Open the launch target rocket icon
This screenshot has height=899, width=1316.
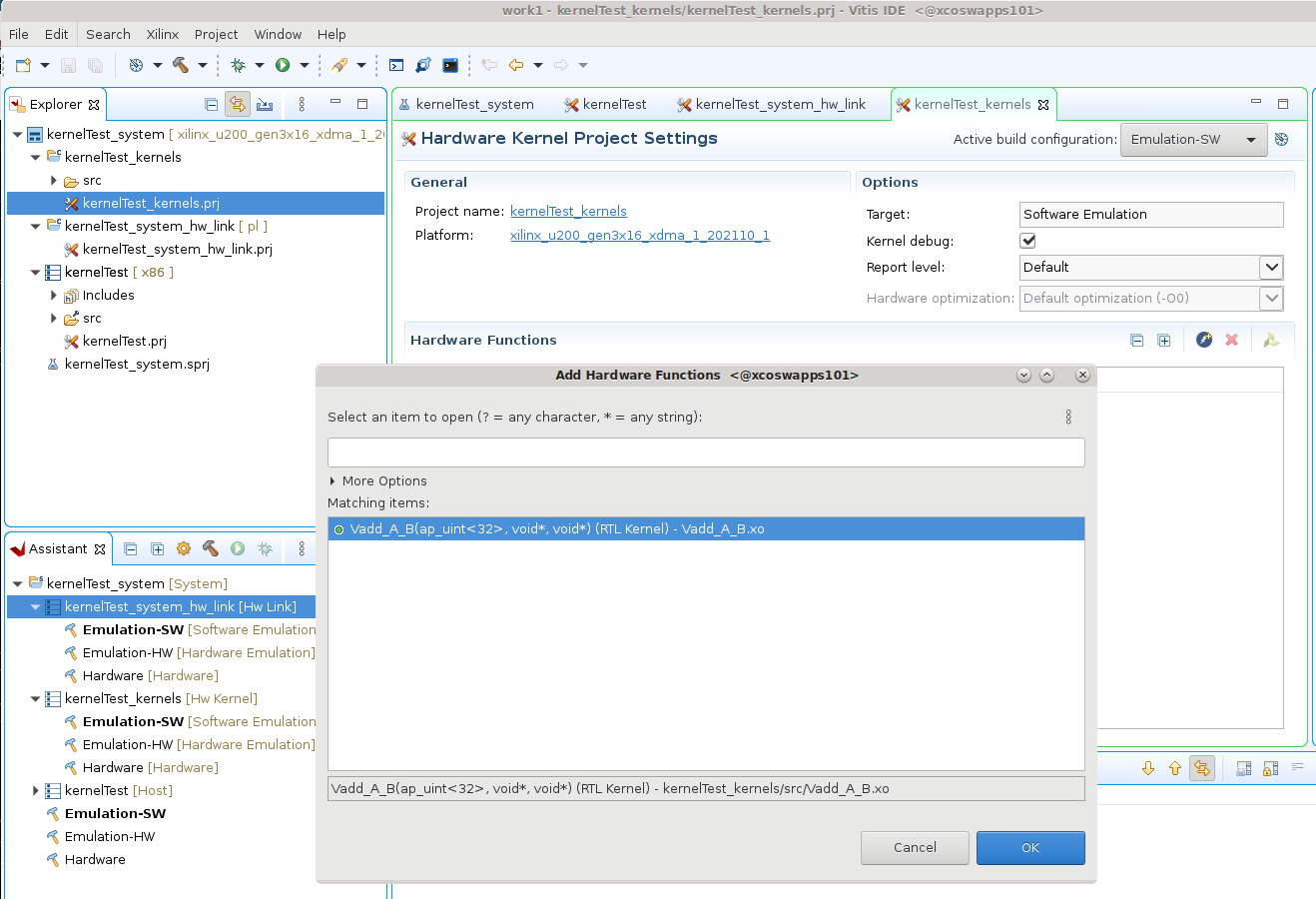(x=339, y=65)
